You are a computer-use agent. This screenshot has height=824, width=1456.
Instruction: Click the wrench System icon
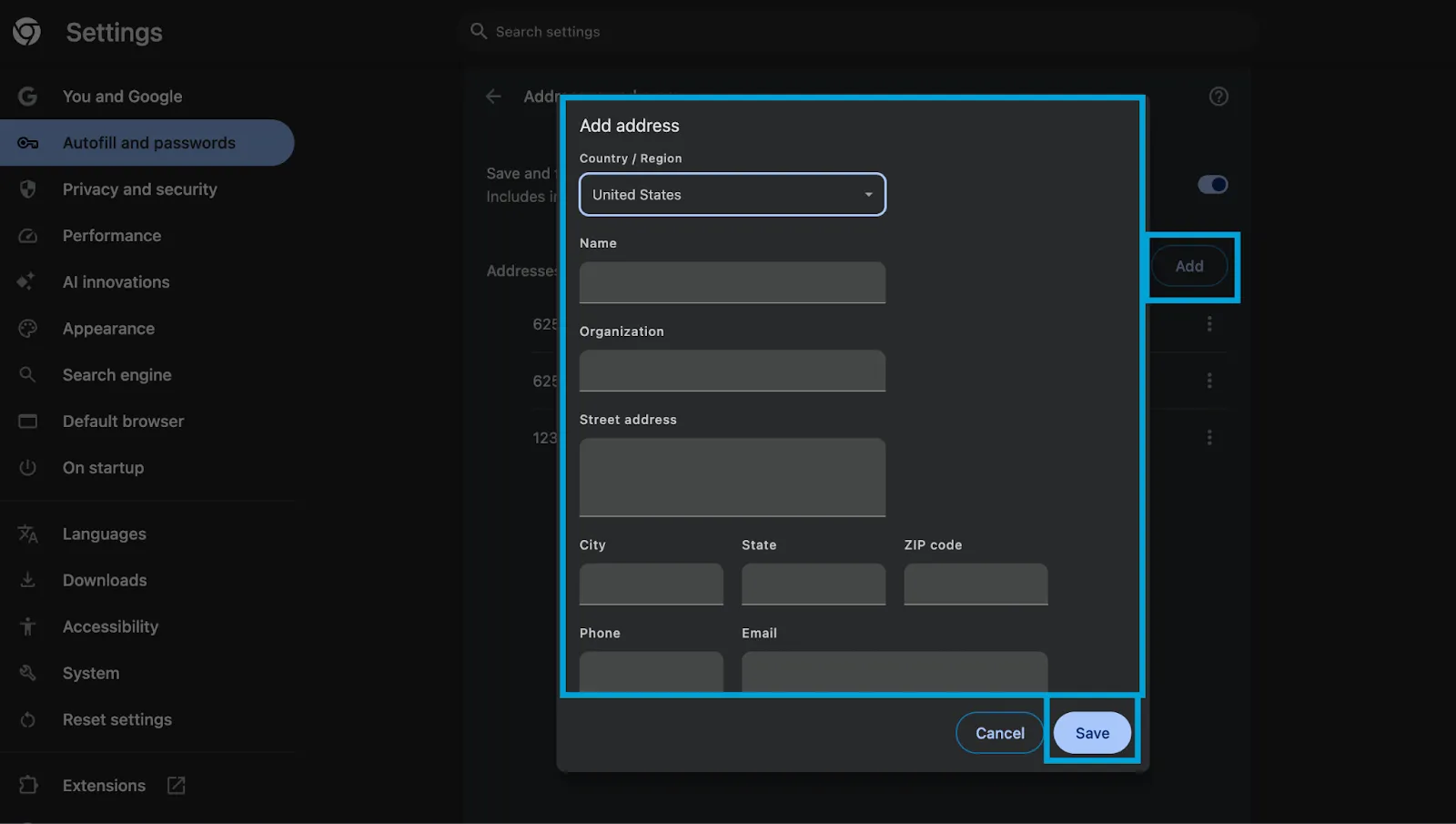point(28,673)
